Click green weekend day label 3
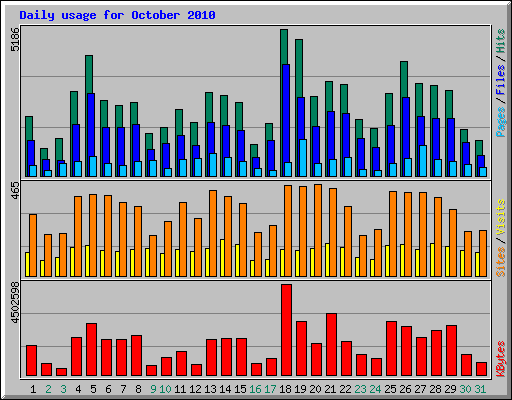The height and width of the screenshot is (400, 512). [63, 389]
